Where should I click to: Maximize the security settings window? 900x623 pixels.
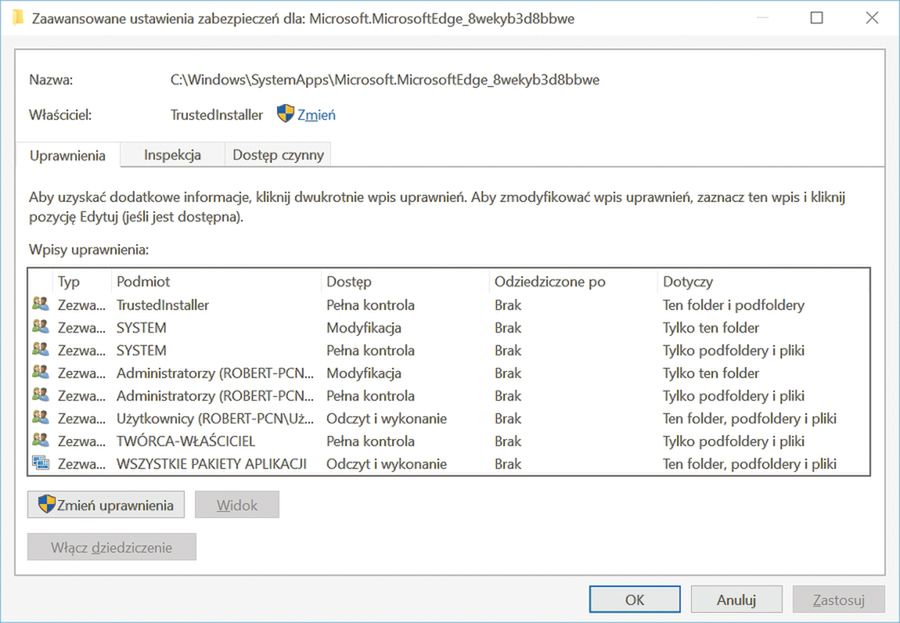click(816, 18)
